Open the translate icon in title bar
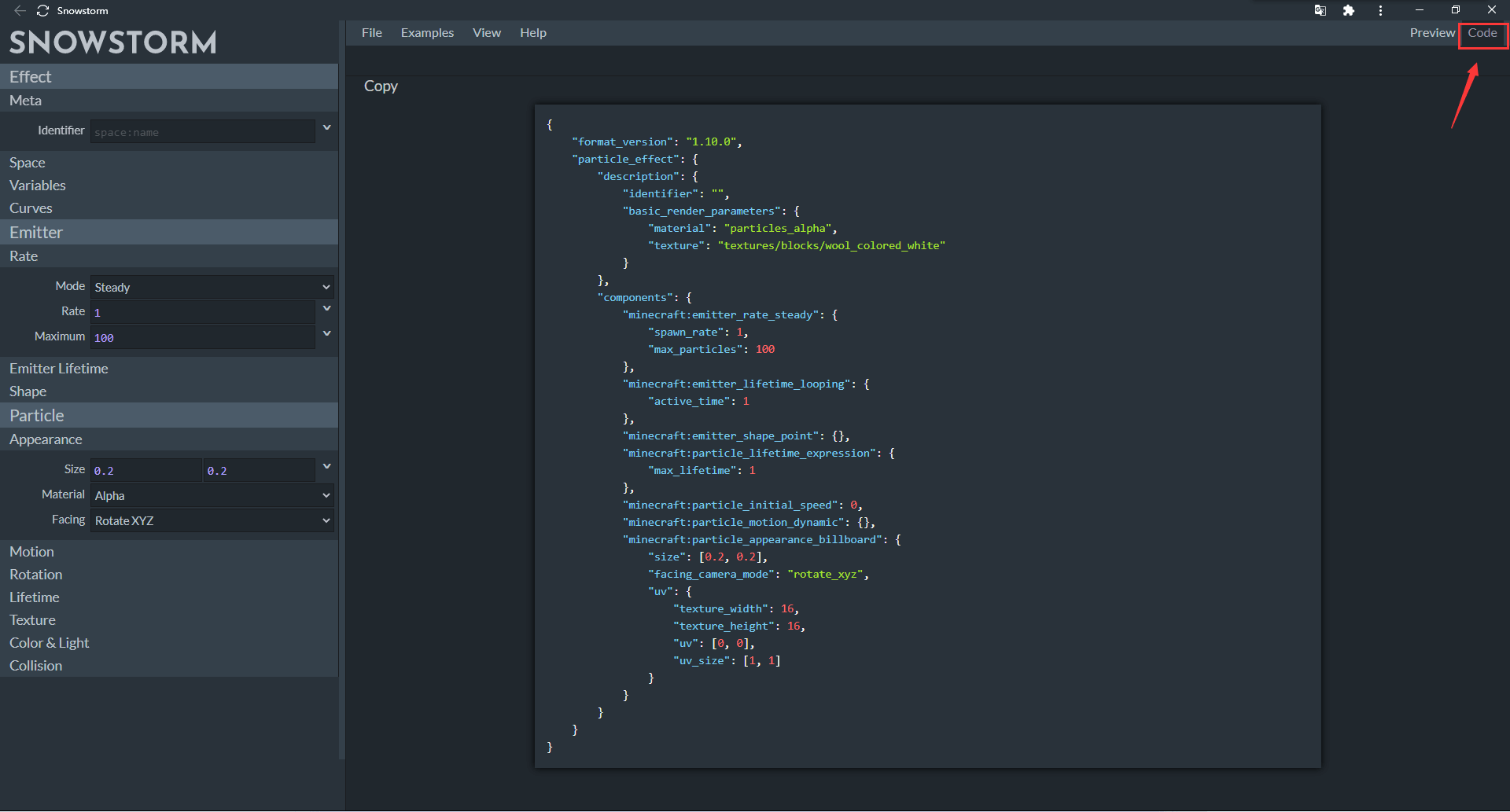This screenshot has width=1510, height=812. coord(1320,10)
